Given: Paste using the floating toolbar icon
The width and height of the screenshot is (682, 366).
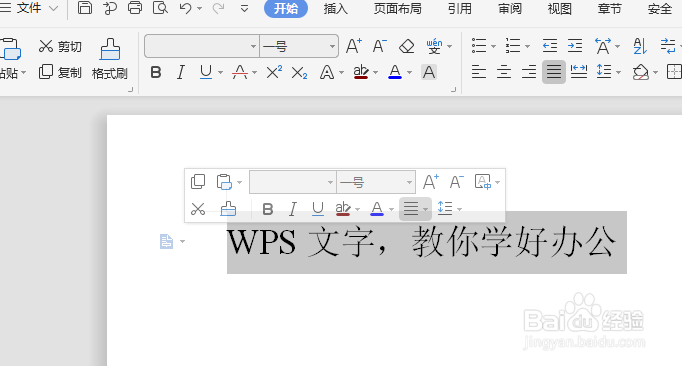Looking at the screenshot, I should tap(224, 181).
